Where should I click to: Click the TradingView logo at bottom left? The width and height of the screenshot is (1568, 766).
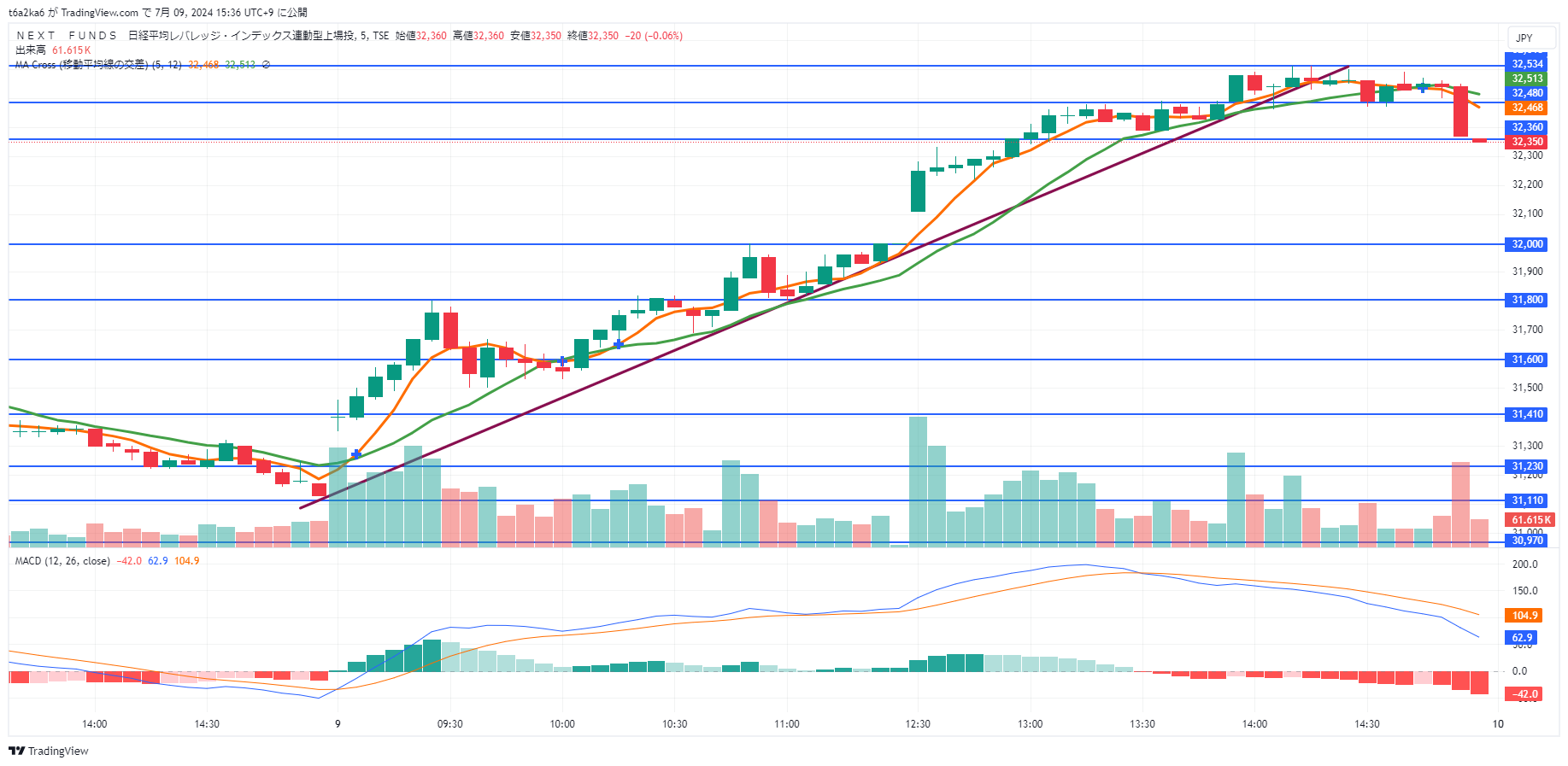click(49, 751)
